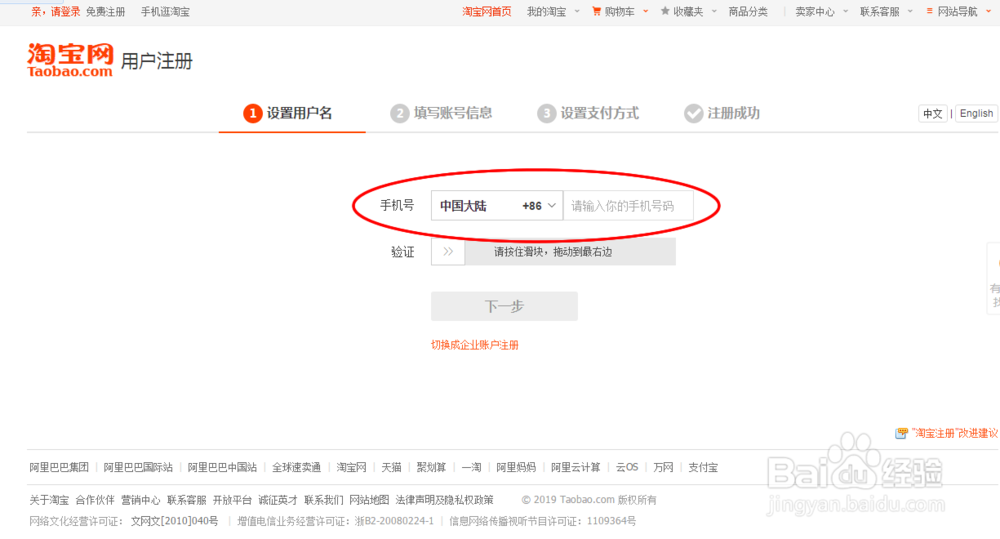Click 阿里妈妈 footer link

coord(516,468)
